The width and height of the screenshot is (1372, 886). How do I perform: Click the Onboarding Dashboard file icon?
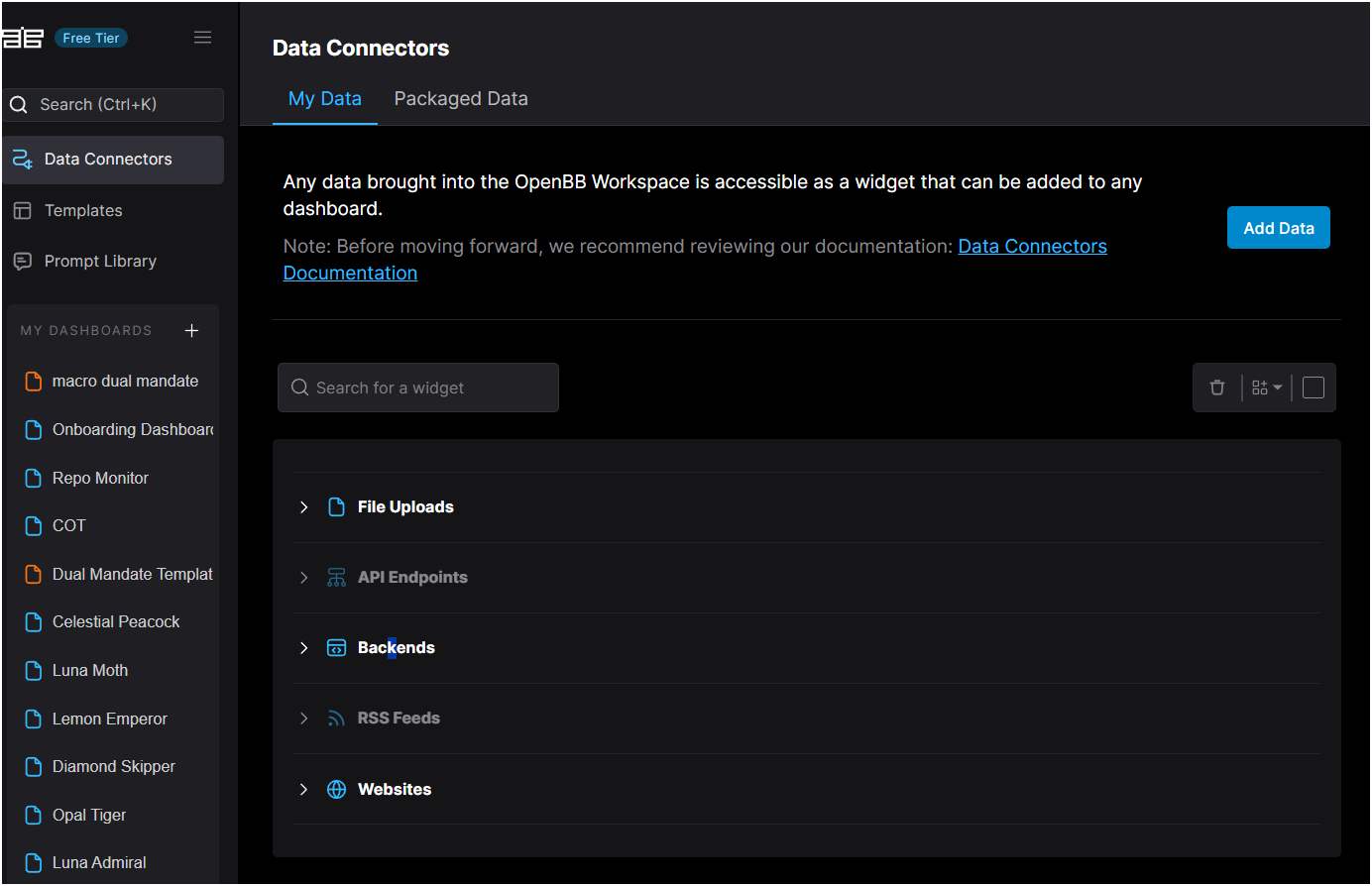[x=33, y=429]
